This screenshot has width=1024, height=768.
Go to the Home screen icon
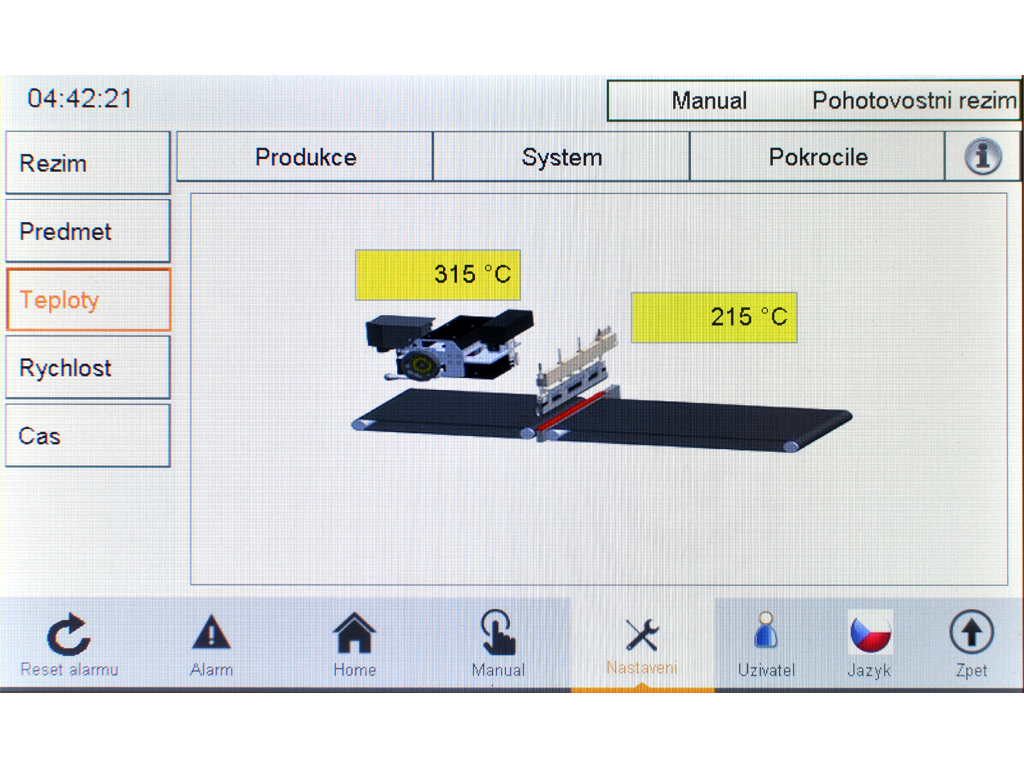[354, 634]
